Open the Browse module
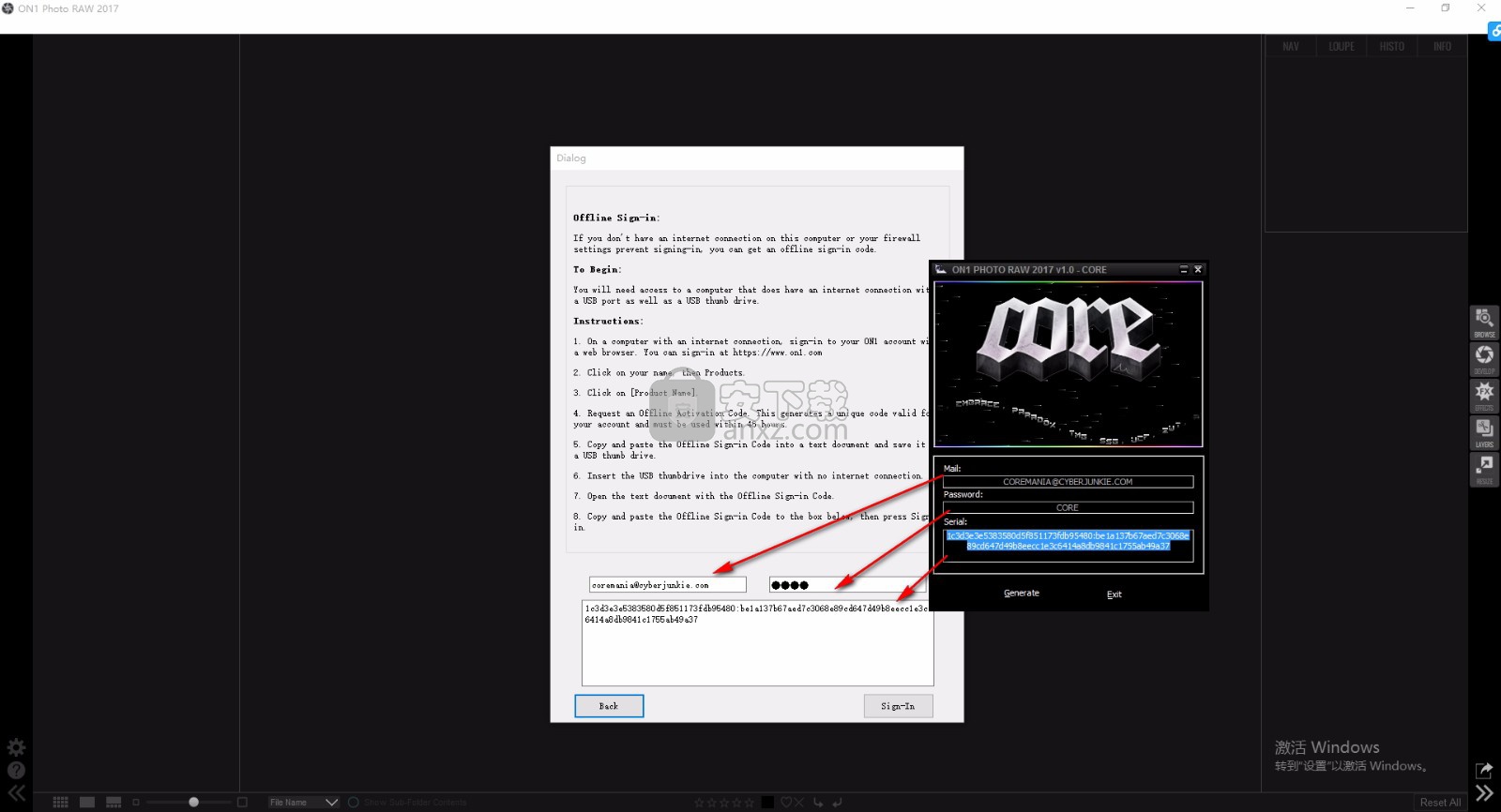This screenshot has height=812, width=1501. 1484,322
